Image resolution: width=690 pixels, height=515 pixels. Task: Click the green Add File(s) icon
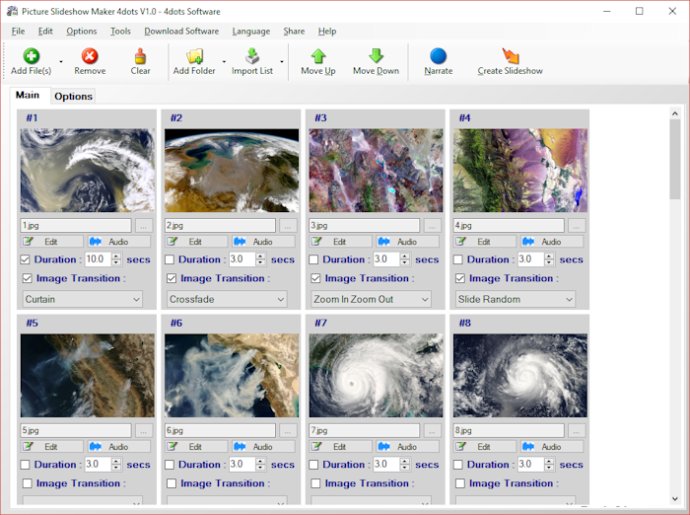(31, 56)
